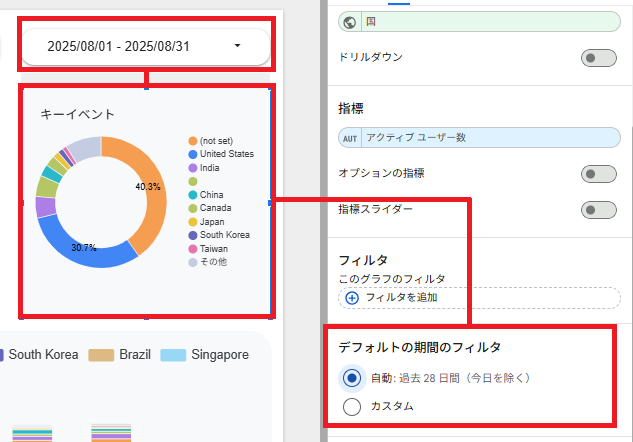Click the South Korea label in bar chart legend

pyautogui.click(x=44, y=355)
